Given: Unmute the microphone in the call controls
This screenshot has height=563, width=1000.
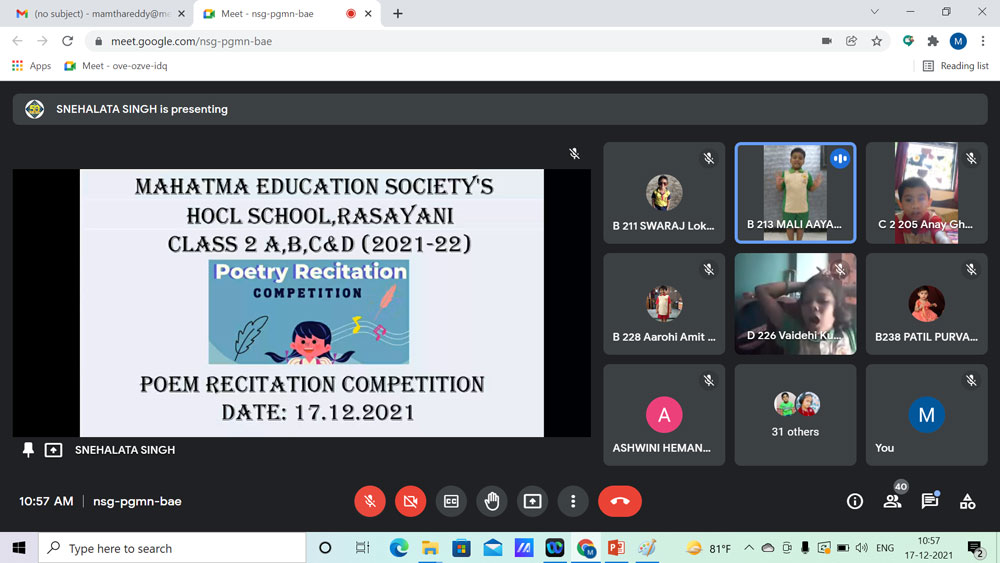Looking at the screenshot, I should coord(370,501).
